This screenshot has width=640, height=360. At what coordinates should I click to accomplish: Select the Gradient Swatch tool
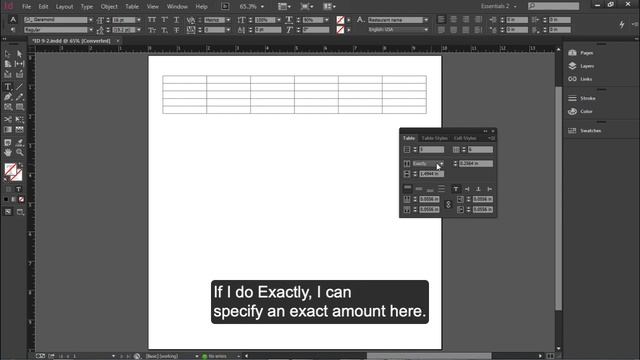point(8,130)
